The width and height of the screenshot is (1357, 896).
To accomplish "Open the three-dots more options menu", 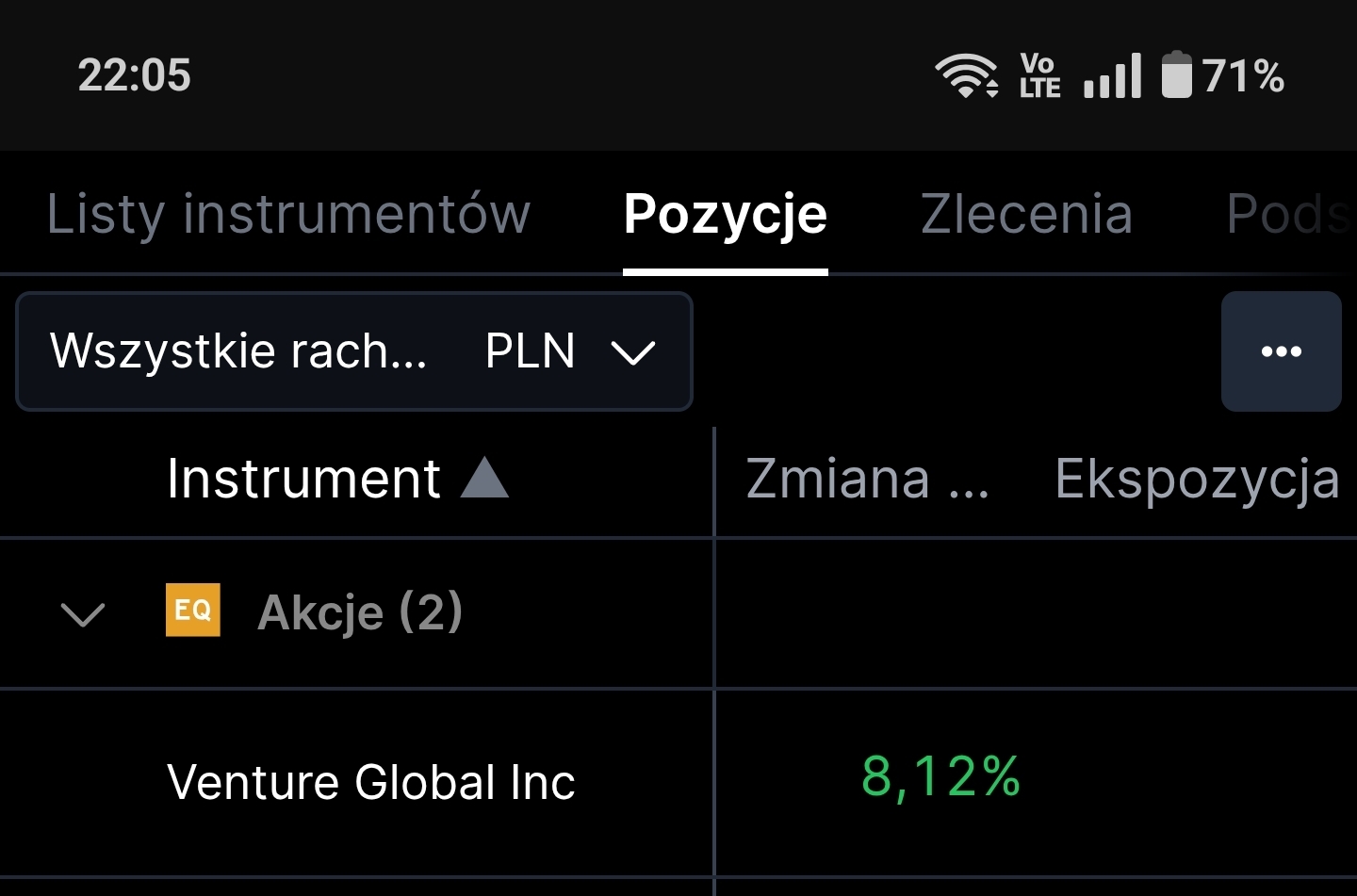I will 1281,351.
